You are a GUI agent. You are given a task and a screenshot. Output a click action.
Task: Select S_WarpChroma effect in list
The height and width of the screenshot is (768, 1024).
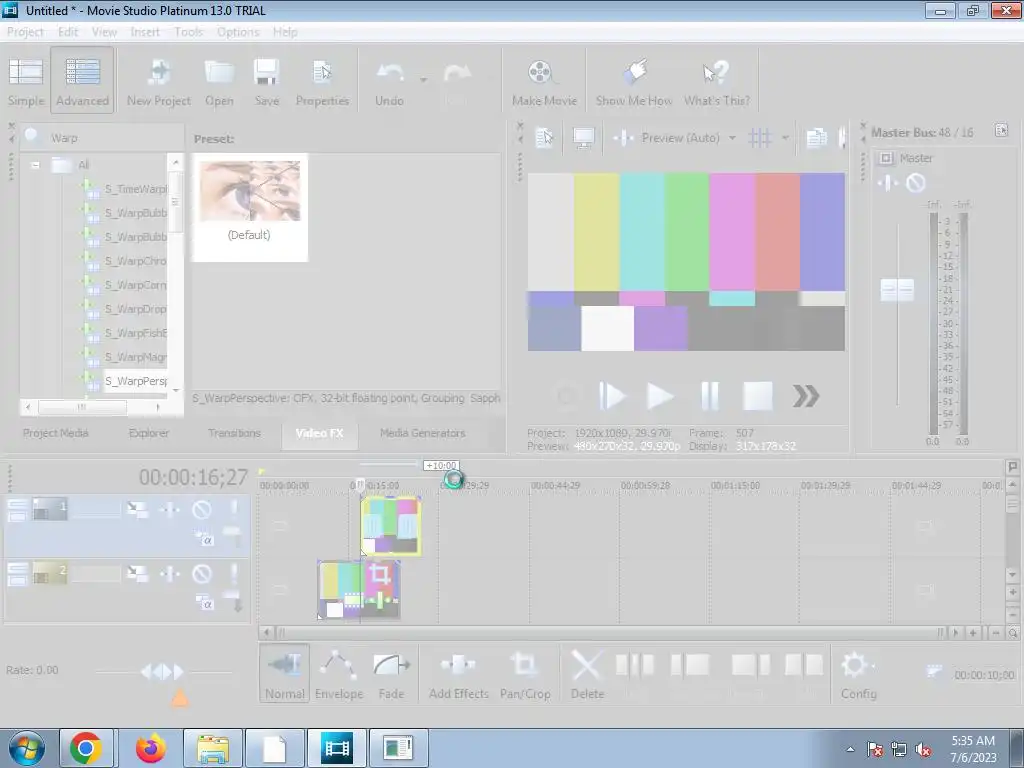coord(135,261)
